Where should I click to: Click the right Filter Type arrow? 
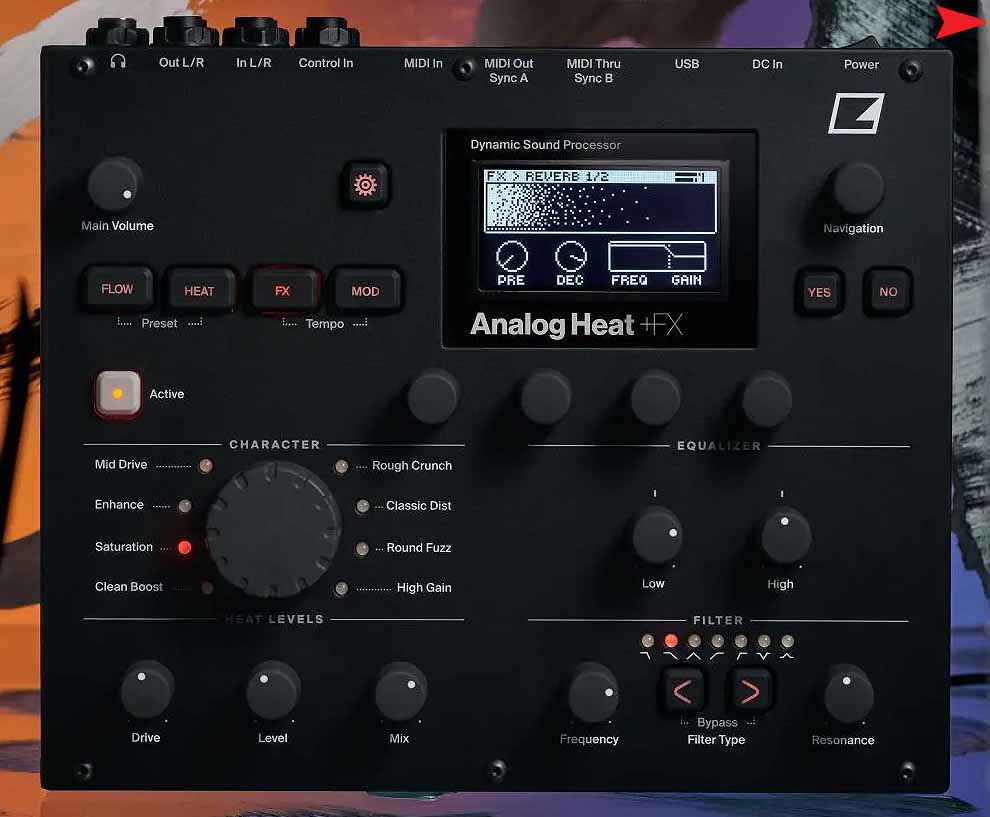click(x=749, y=691)
